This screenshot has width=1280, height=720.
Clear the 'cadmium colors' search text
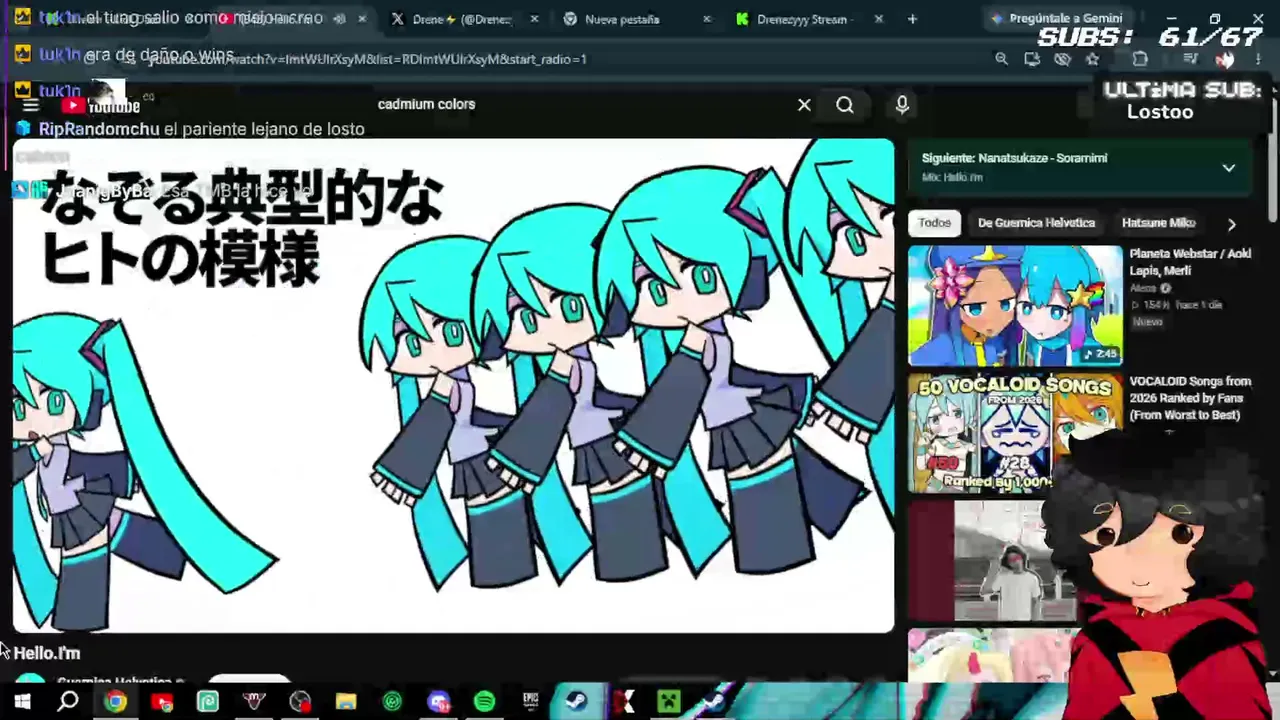(804, 104)
